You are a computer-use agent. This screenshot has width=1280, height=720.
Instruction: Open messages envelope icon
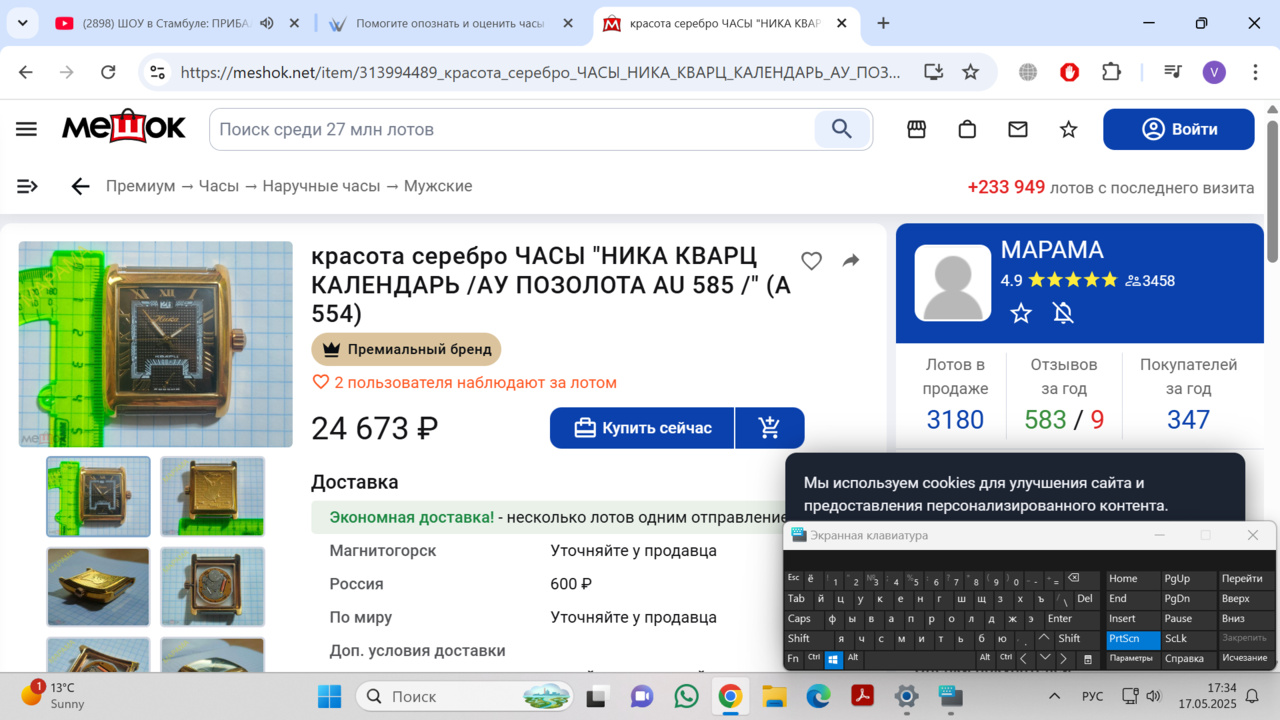pyautogui.click(x=1018, y=129)
